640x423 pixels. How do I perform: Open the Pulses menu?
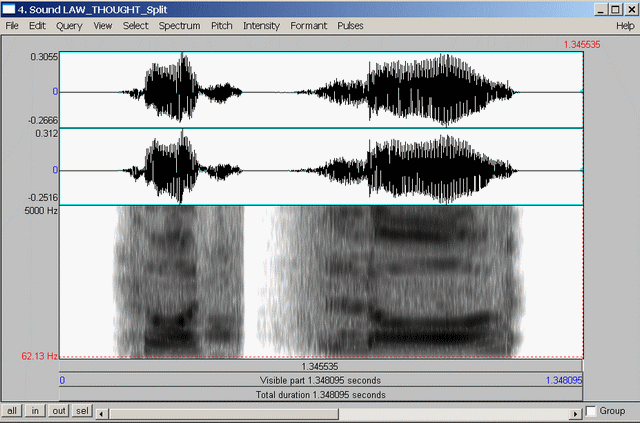[x=350, y=25]
